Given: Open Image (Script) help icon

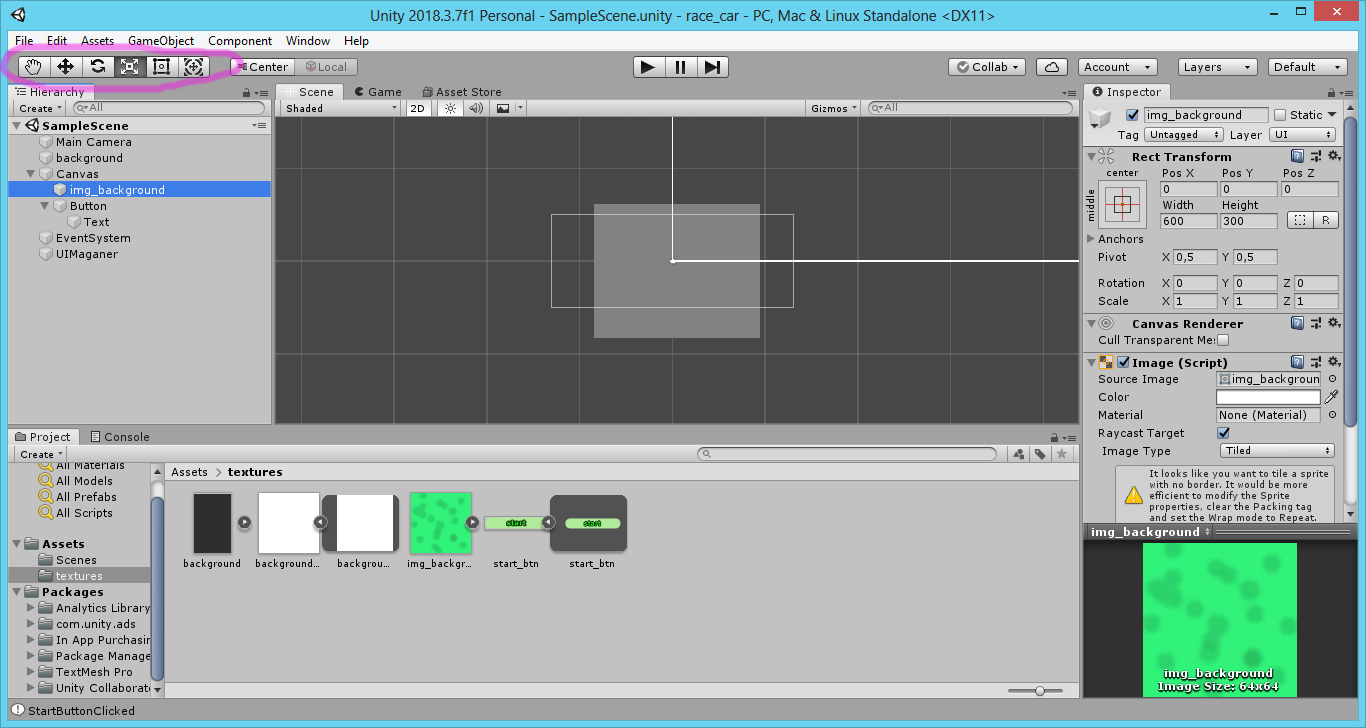Looking at the screenshot, I should pyautogui.click(x=1297, y=363).
